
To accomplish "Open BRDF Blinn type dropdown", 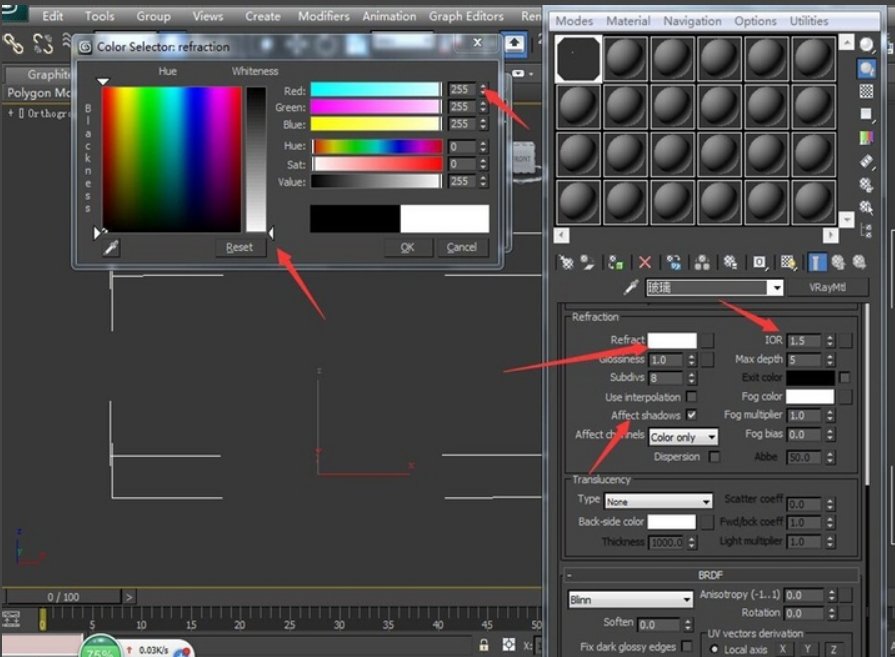I will [630, 599].
